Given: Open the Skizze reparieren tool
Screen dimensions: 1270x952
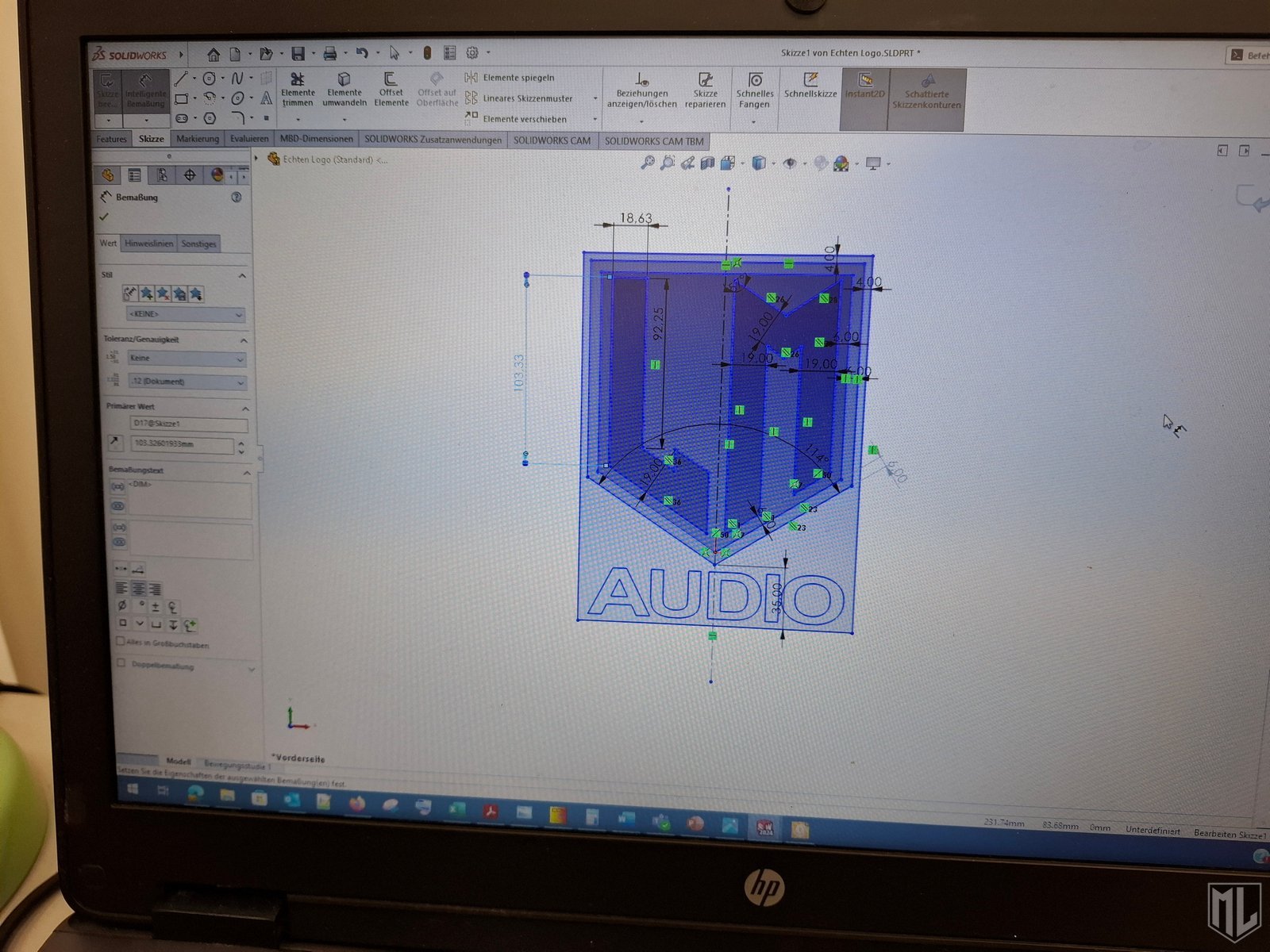Looking at the screenshot, I should tap(705, 89).
